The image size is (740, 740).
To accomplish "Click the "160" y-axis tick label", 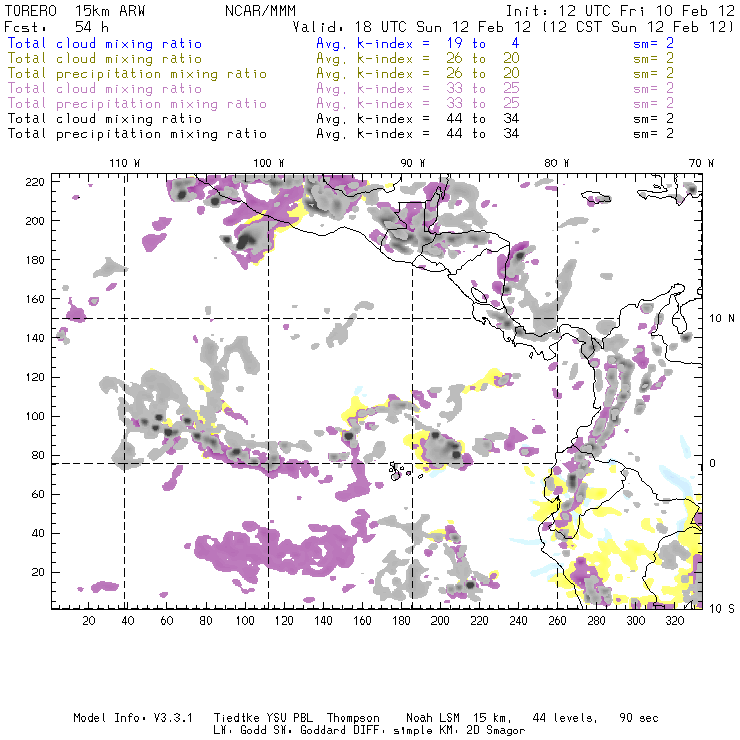I will [35, 299].
